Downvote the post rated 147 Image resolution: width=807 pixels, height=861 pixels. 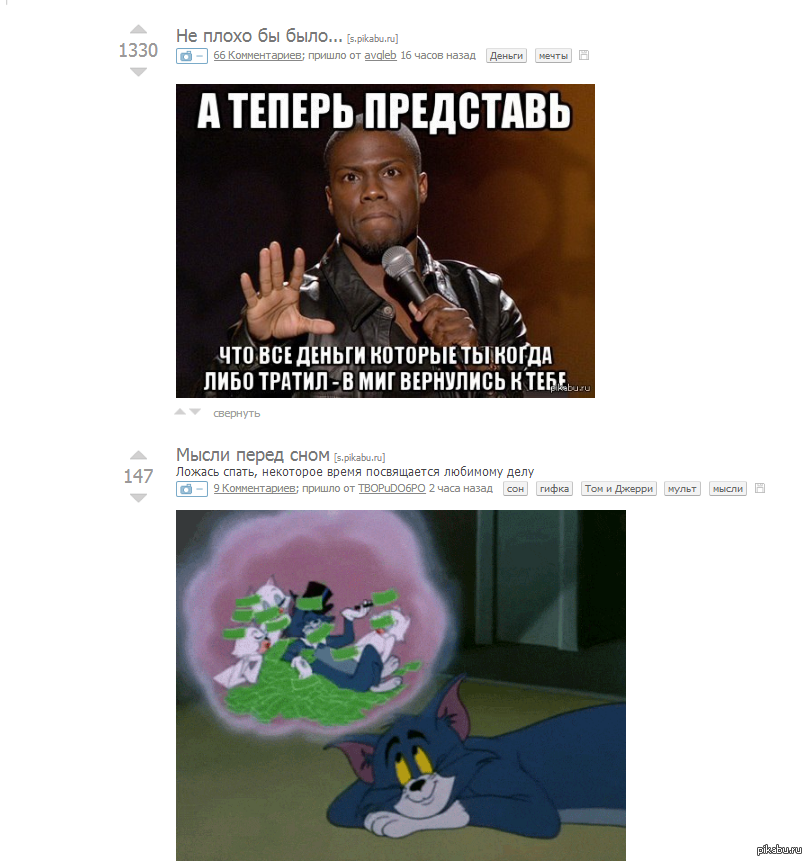click(138, 497)
